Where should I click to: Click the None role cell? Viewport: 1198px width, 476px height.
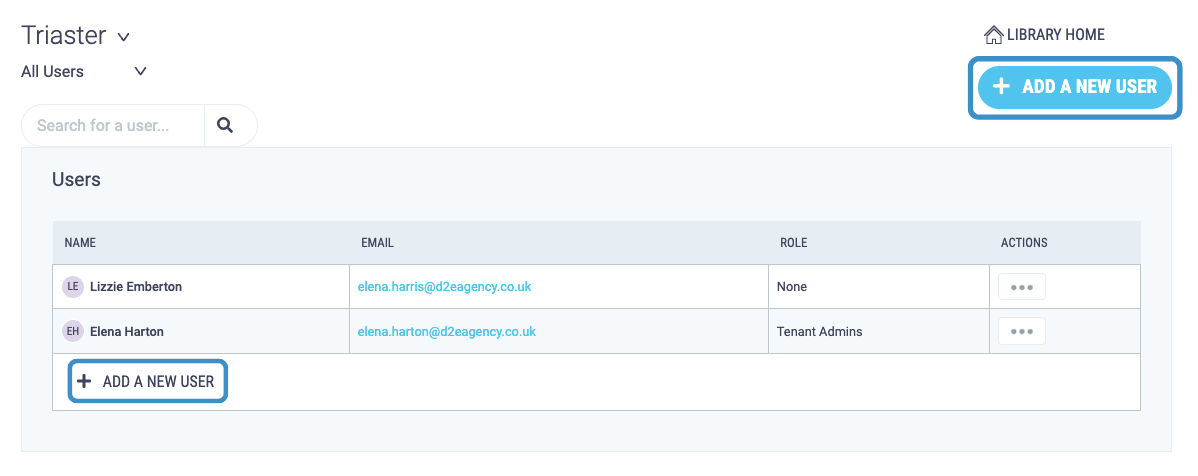click(879, 287)
